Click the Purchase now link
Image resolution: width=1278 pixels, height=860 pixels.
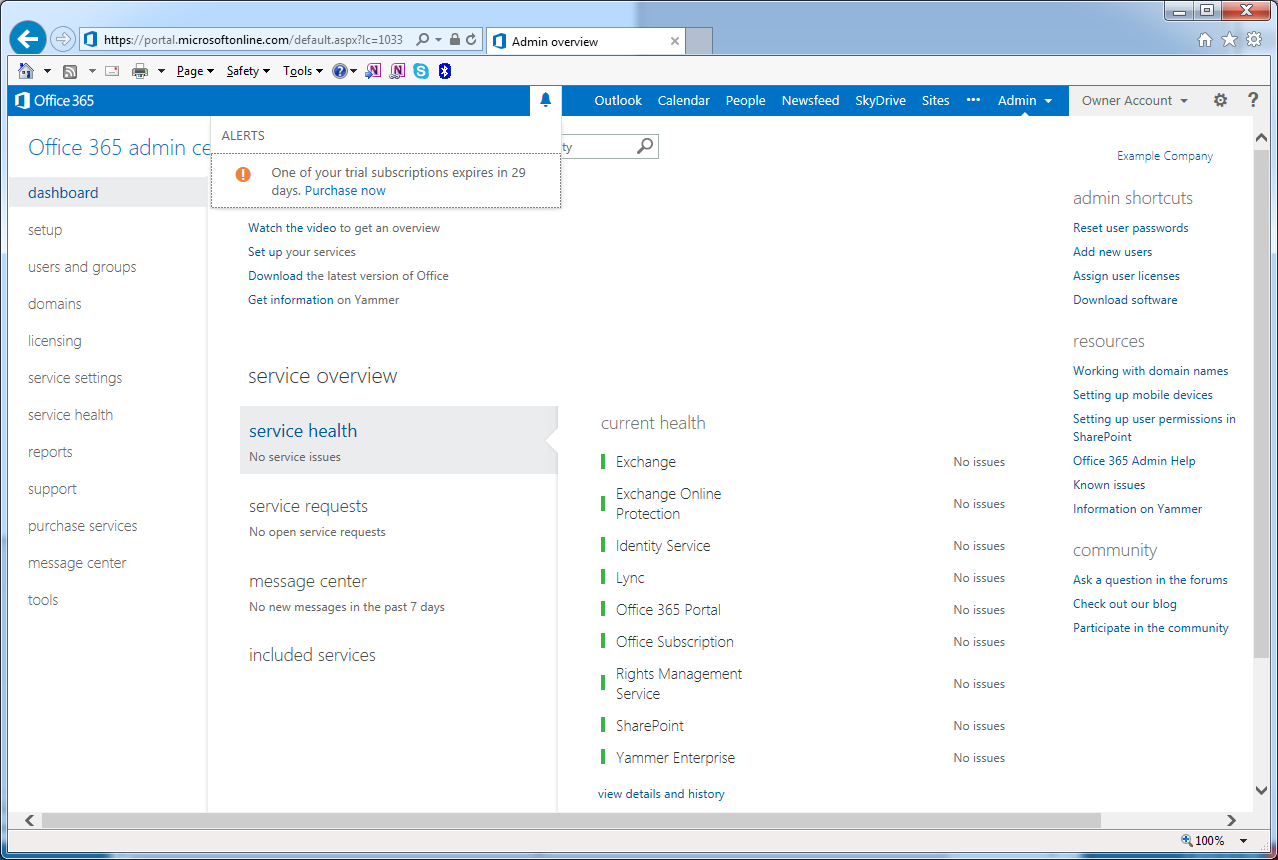[345, 190]
